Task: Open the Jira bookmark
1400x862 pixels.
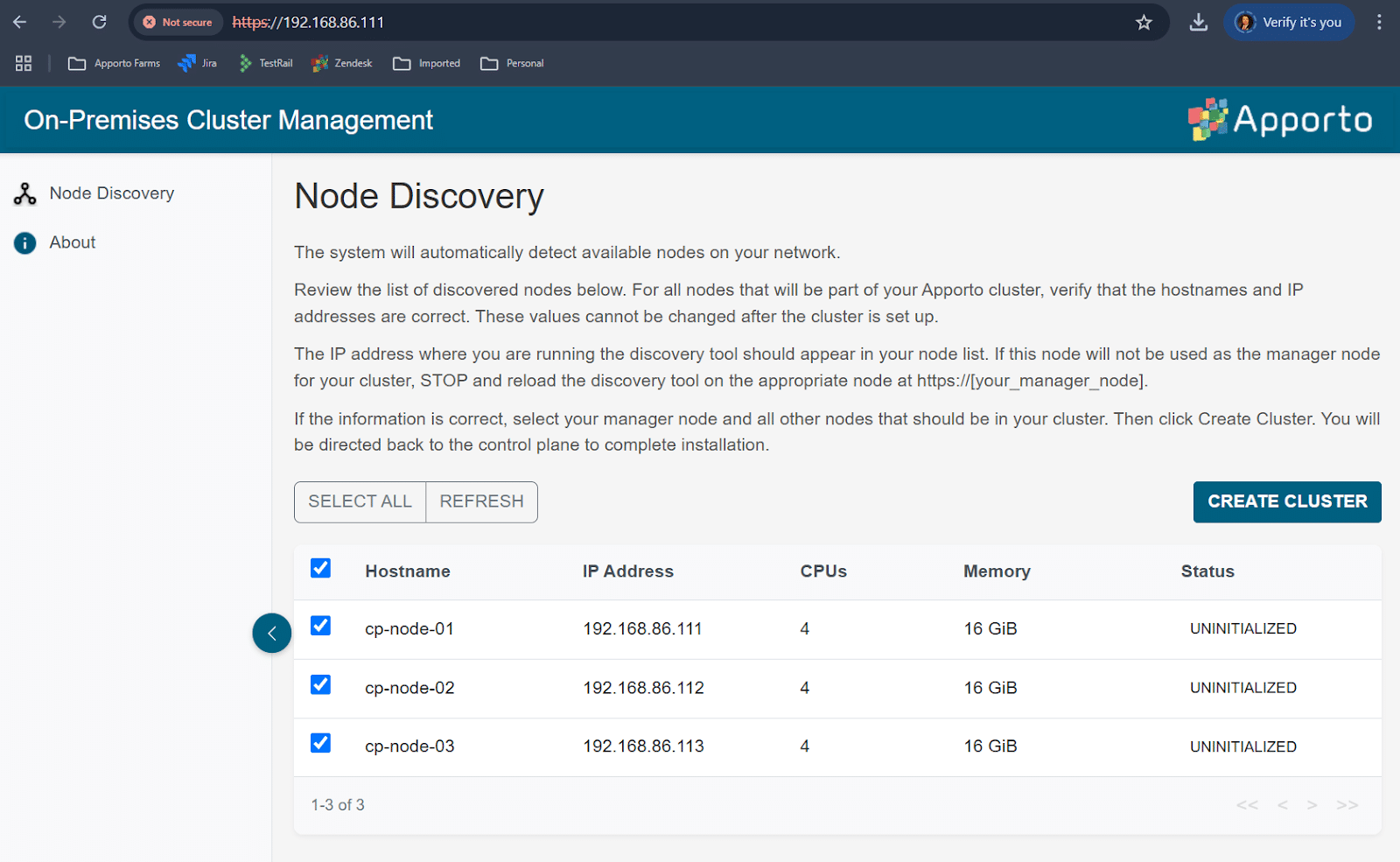Action: click(198, 63)
